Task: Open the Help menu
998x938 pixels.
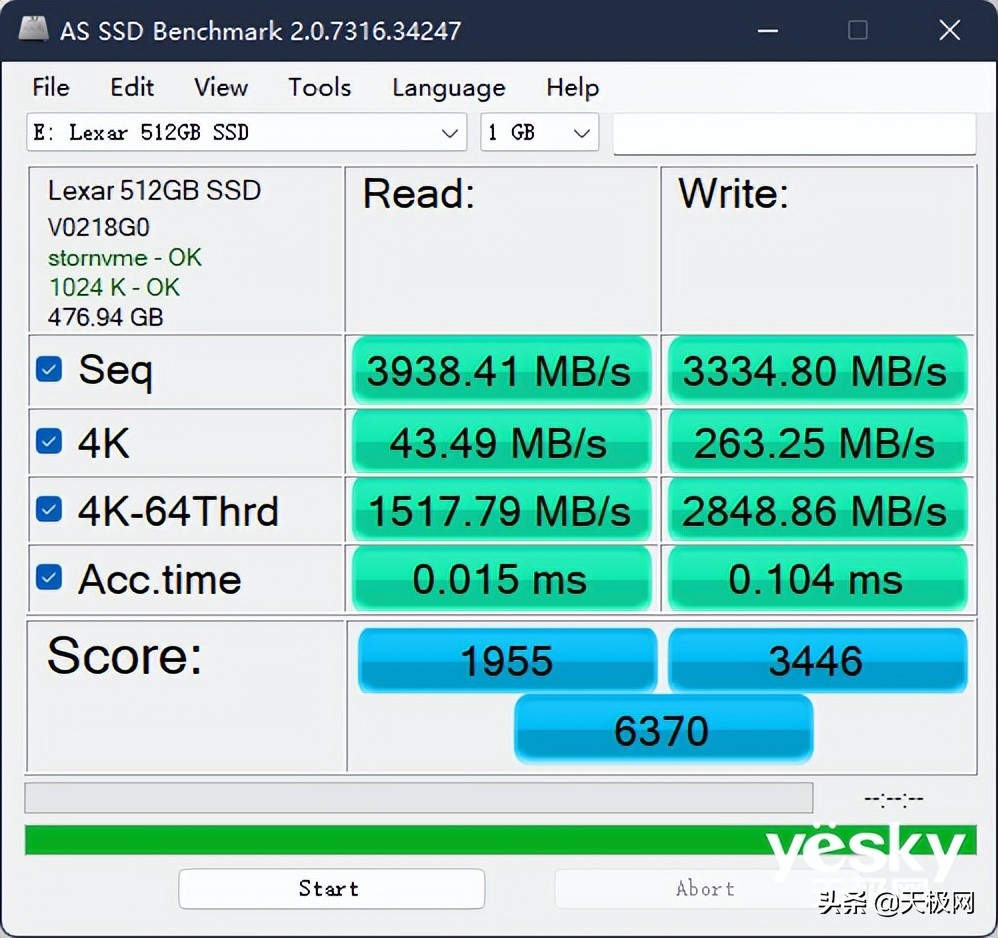Action: 572,88
